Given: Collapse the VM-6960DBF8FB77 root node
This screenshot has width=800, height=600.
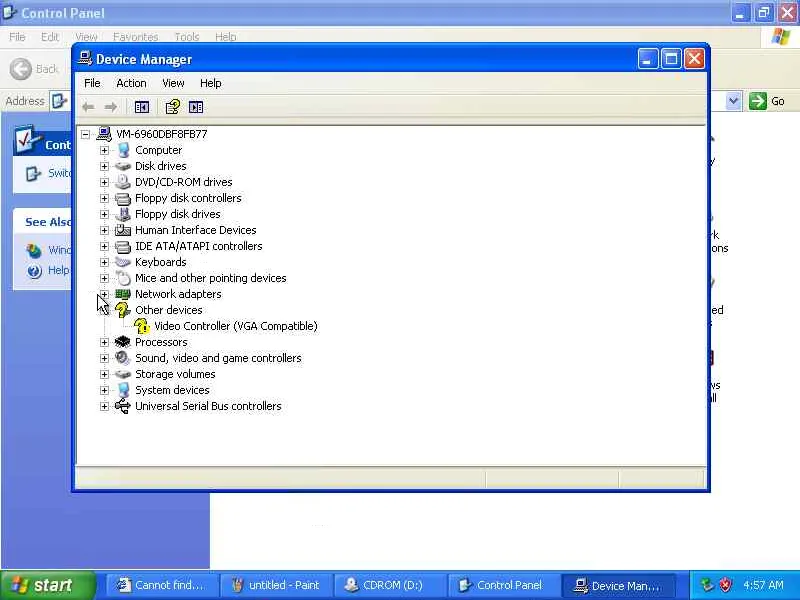Looking at the screenshot, I should [85, 134].
